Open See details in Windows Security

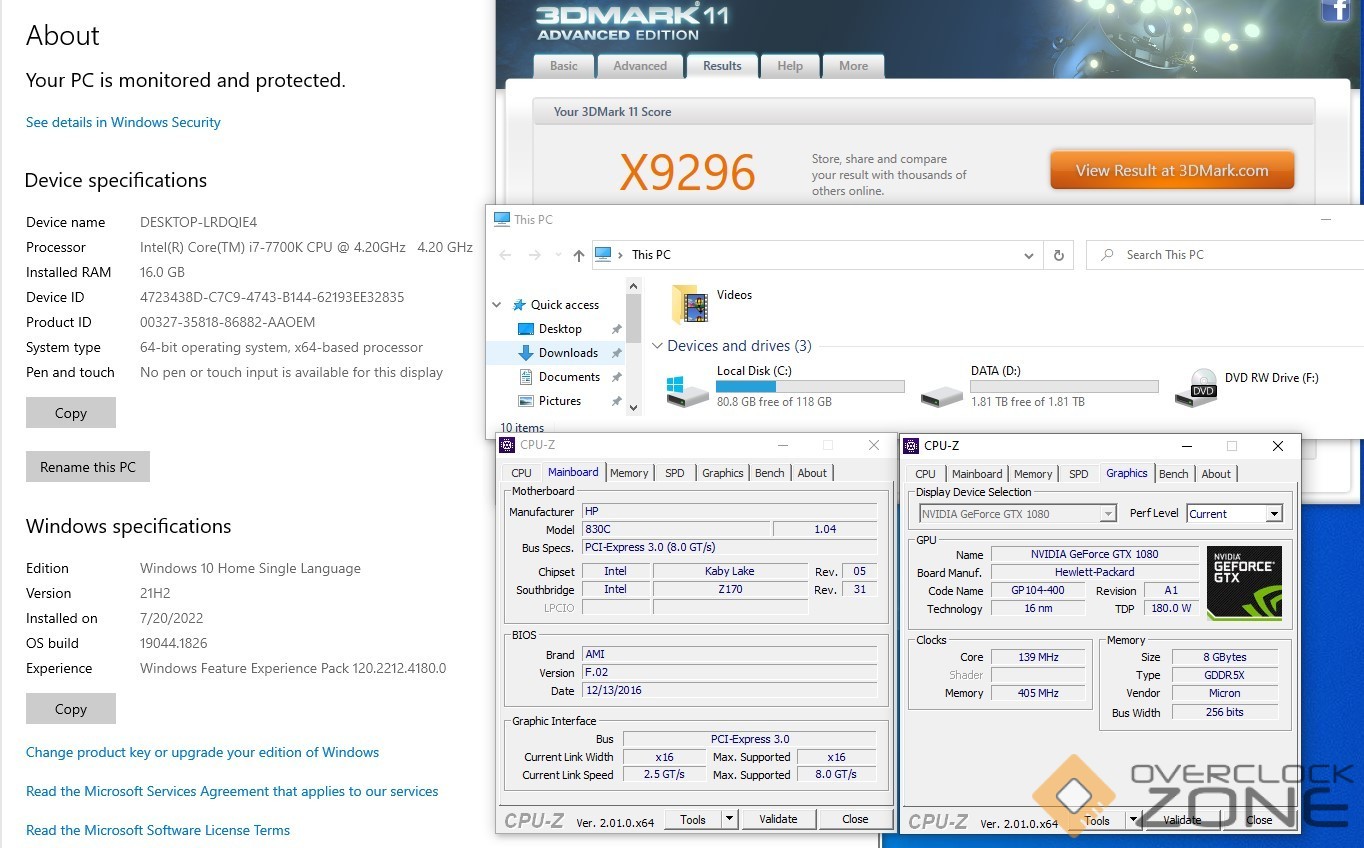coord(123,122)
